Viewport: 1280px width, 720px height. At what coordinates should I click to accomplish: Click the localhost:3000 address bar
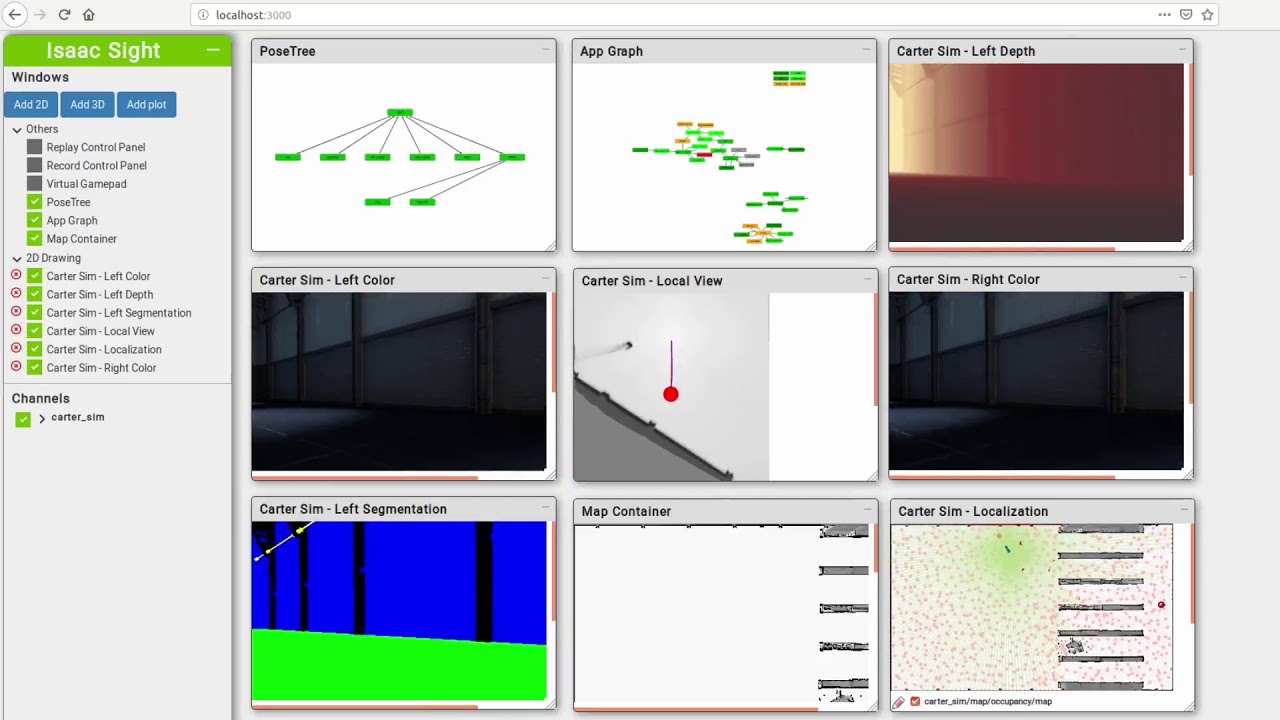point(670,15)
